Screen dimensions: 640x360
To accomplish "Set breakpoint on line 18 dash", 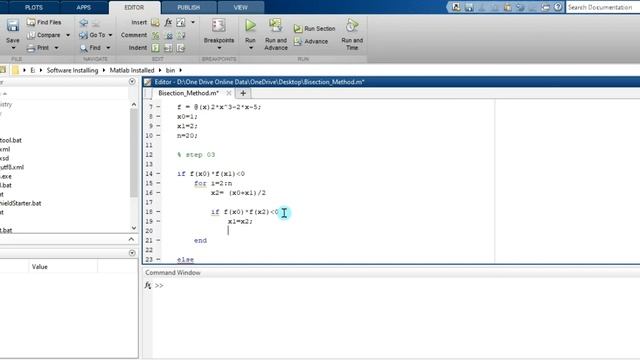I will 158,212.
